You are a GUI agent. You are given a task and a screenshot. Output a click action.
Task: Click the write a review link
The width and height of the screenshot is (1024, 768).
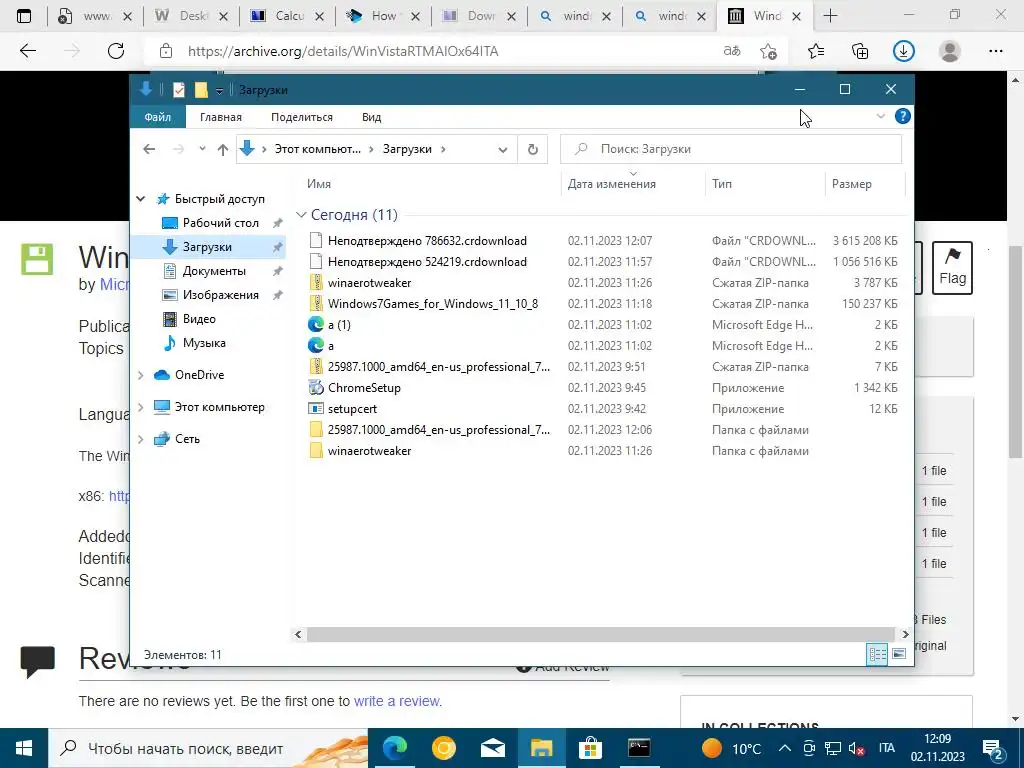(x=398, y=701)
